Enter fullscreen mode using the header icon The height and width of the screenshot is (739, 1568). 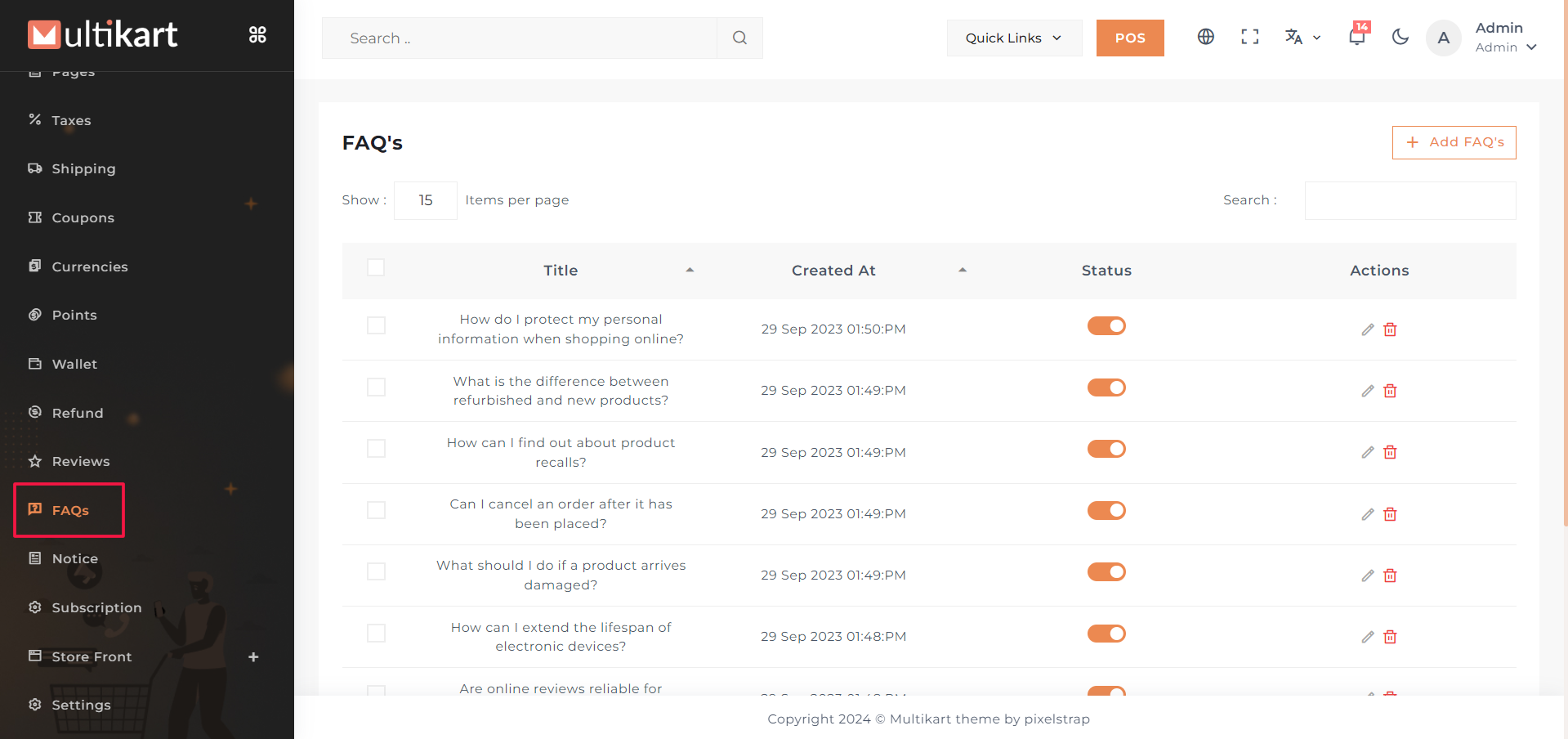coord(1249,37)
